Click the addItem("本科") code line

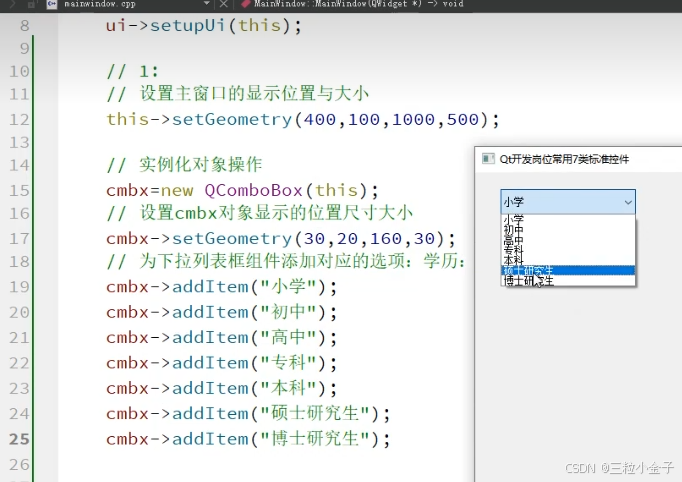pyautogui.click(x=221, y=388)
